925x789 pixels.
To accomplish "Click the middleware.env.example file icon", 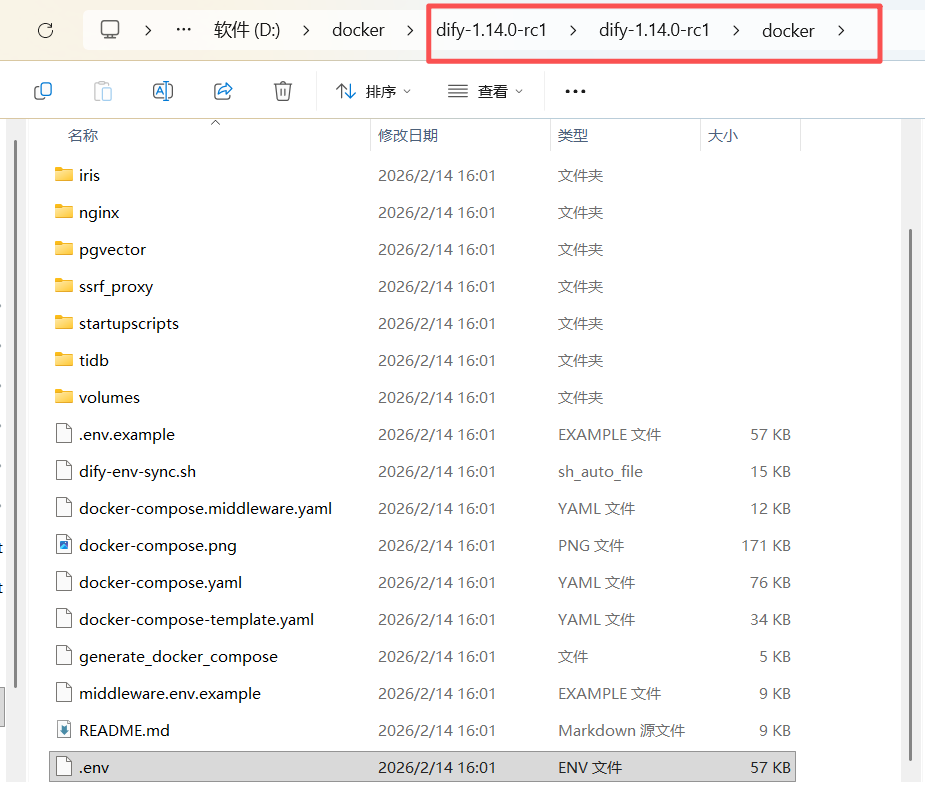I will [x=64, y=693].
